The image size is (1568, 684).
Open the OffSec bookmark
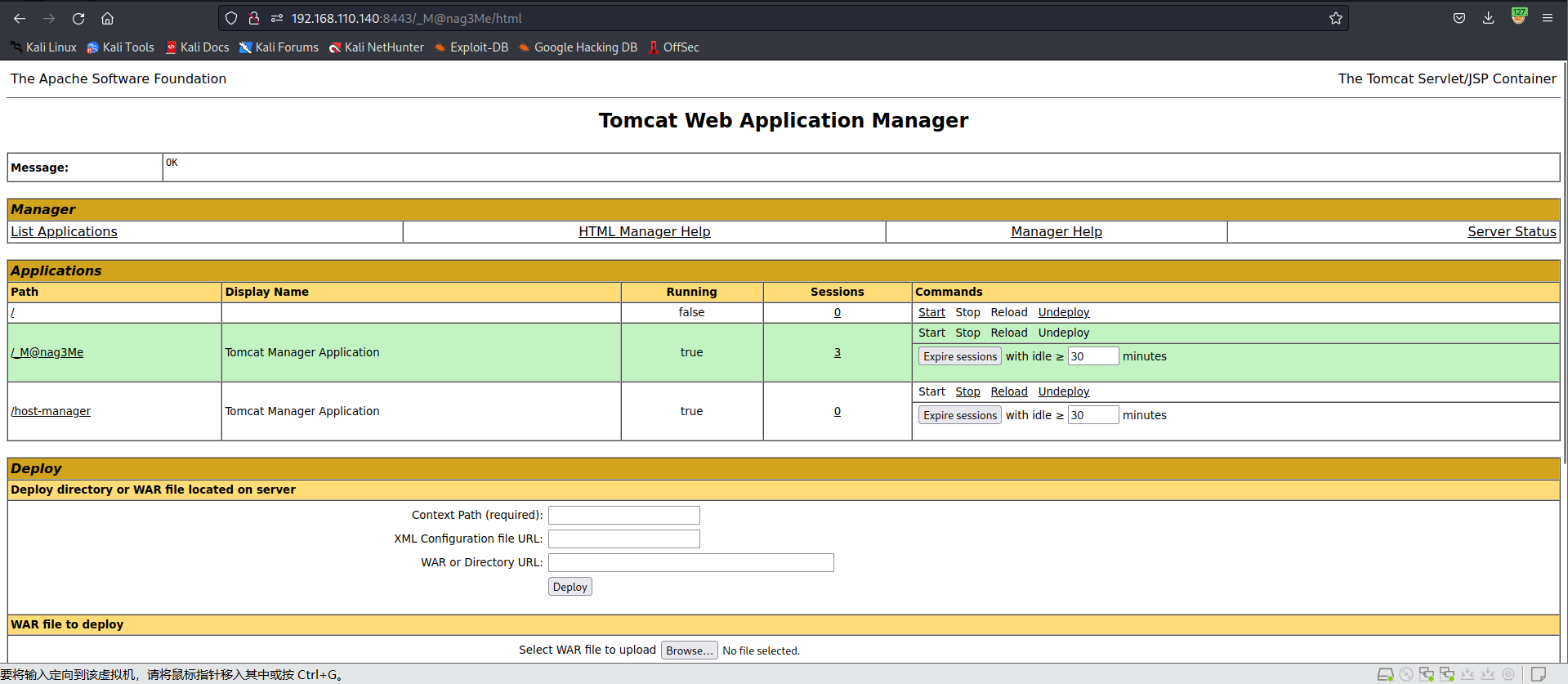pyautogui.click(x=674, y=47)
